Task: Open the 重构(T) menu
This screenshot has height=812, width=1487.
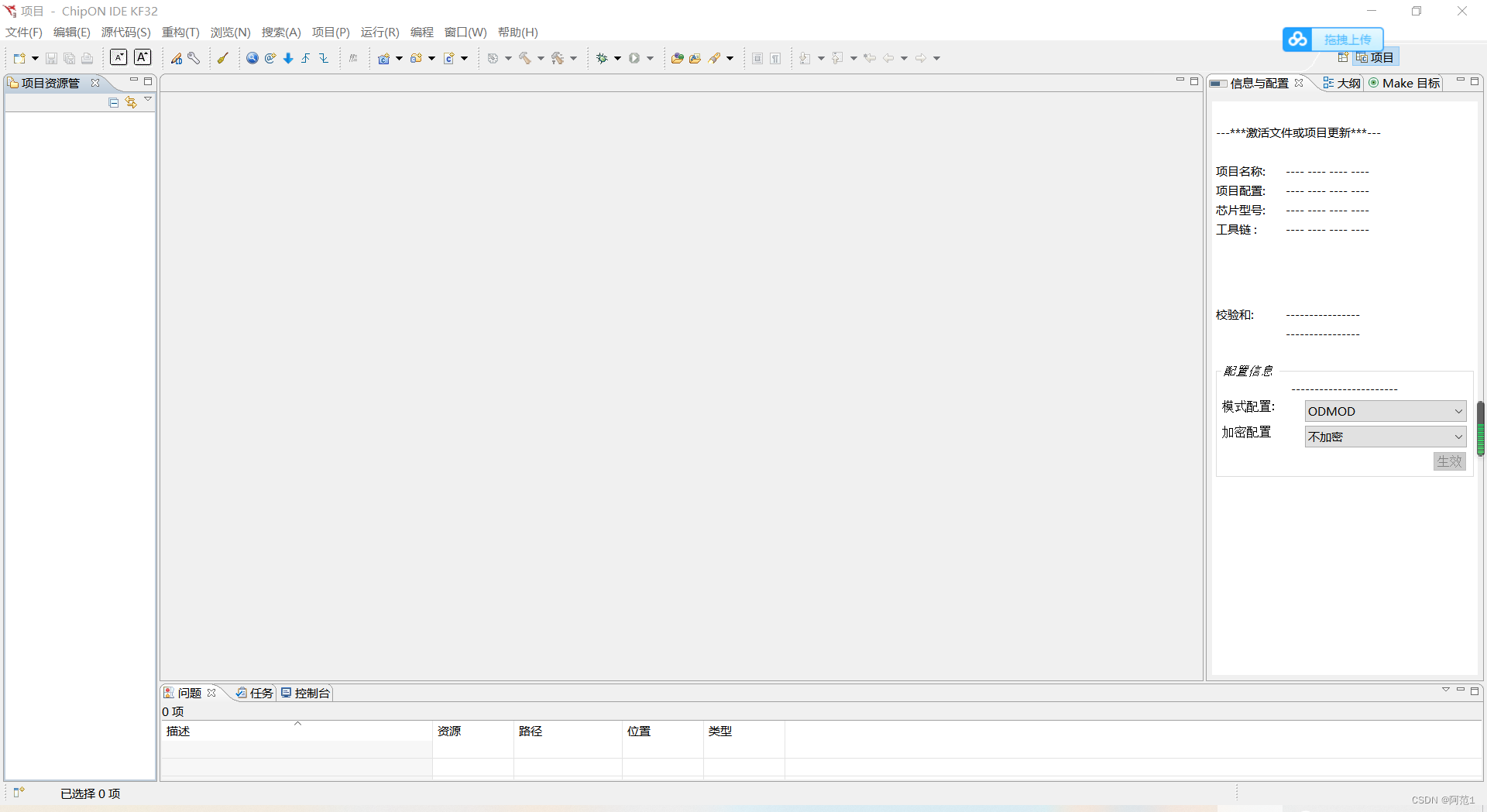Action: 180,33
